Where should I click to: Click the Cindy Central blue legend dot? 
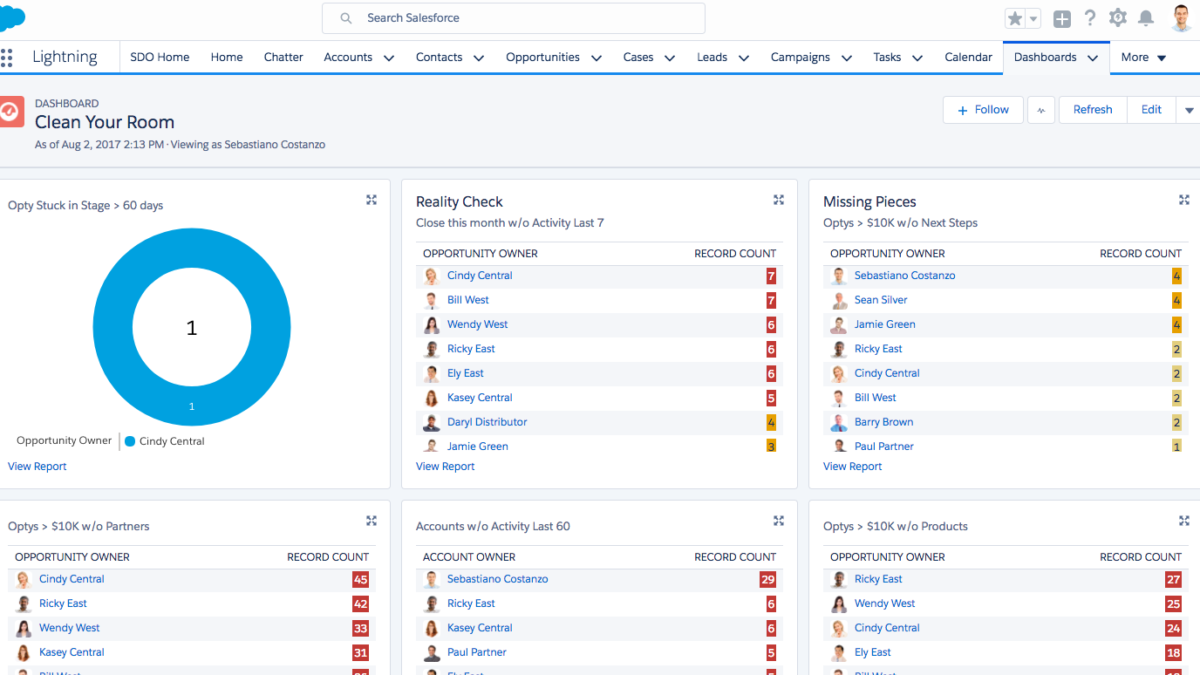[x=130, y=441]
